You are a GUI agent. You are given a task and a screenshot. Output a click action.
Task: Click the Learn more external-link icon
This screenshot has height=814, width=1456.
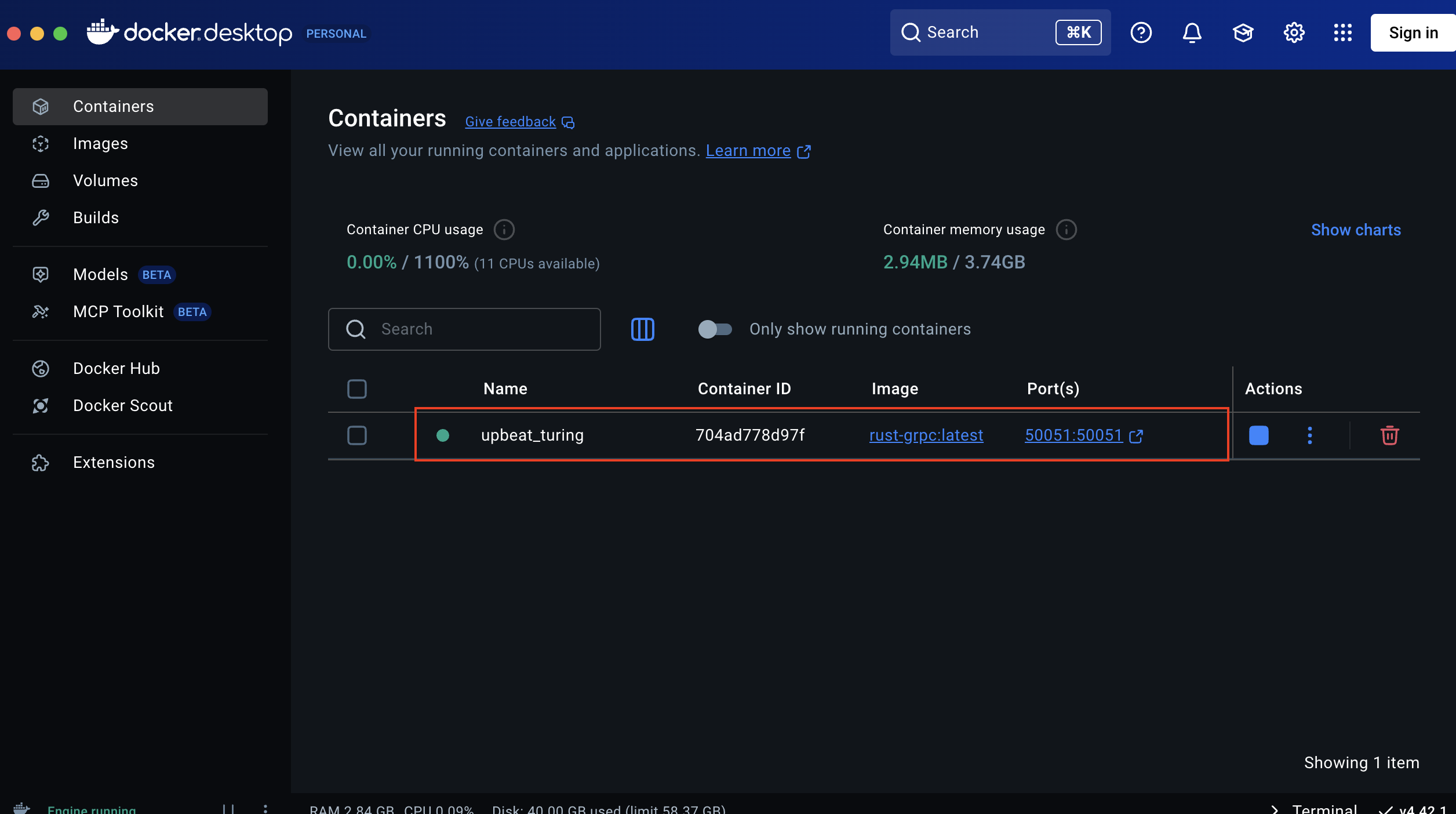click(804, 151)
